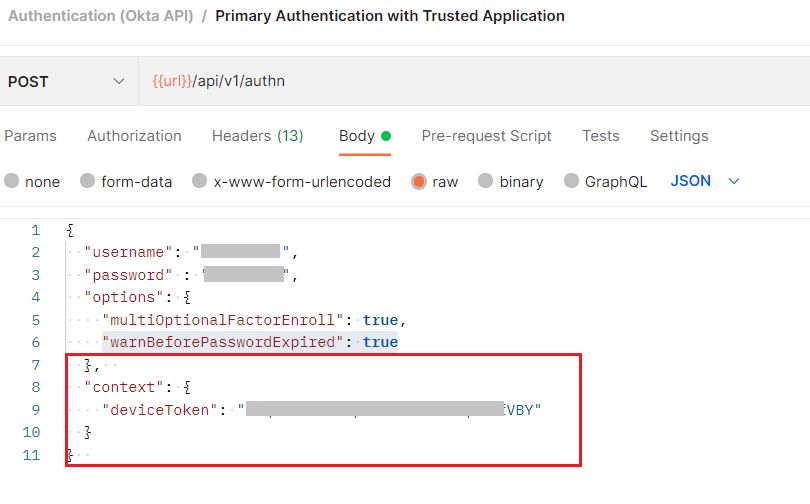Click the warnBeforePasswordExpired key in the body
Image resolution: width=810 pixels, height=504 pixels.
[x=225, y=342]
